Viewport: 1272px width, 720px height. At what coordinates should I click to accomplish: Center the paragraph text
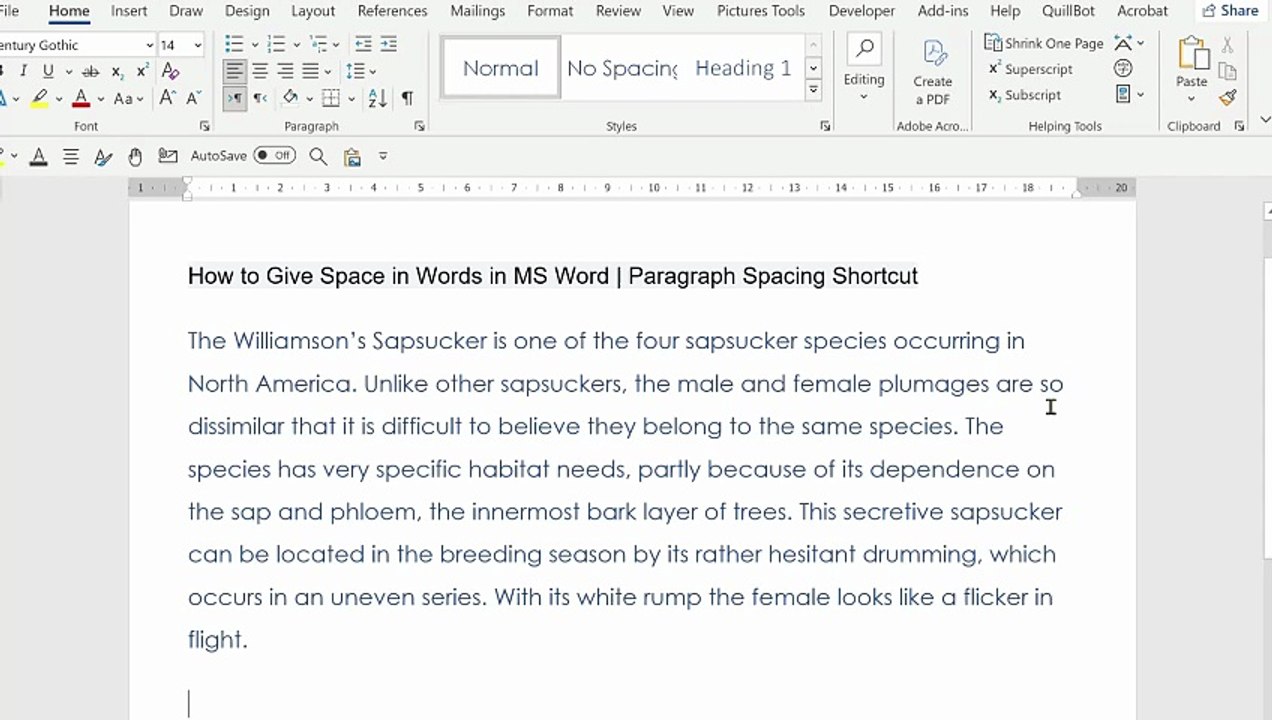point(260,71)
